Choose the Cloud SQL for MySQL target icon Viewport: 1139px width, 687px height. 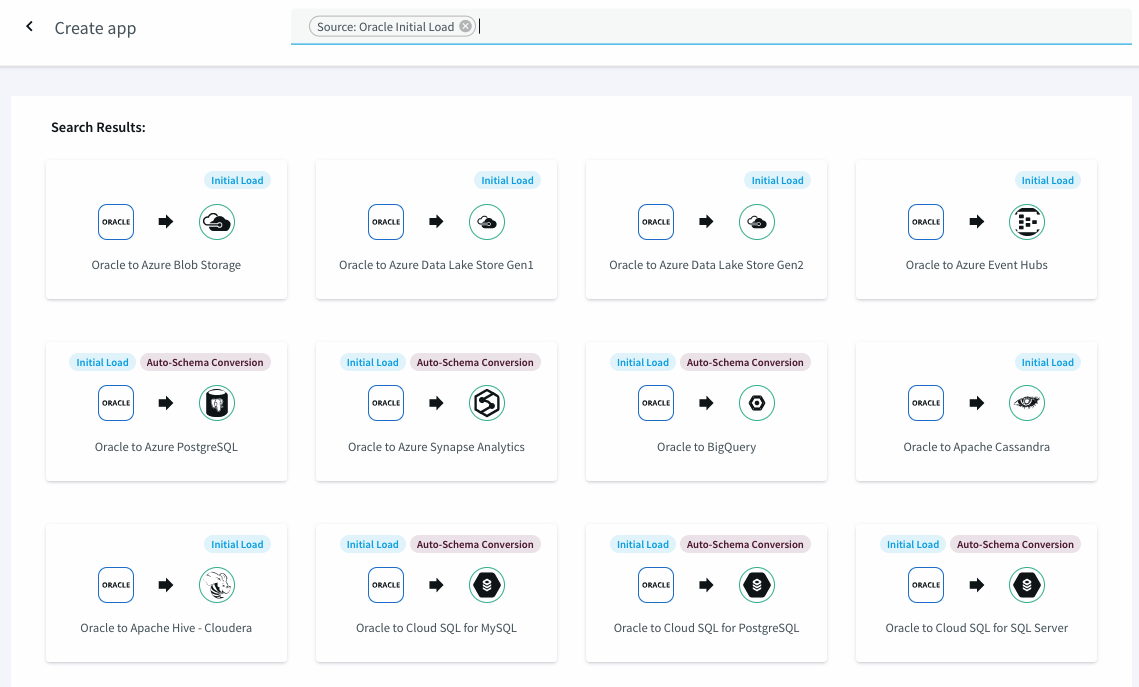click(487, 585)
